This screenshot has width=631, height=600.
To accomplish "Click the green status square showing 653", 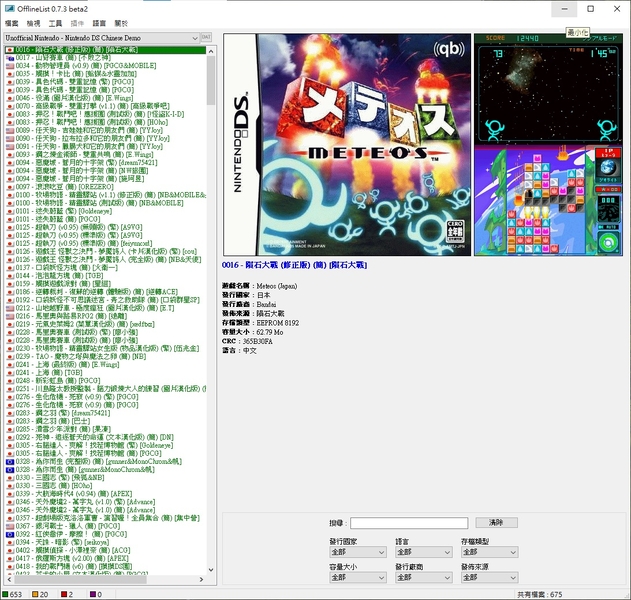I will coord(5,594).
